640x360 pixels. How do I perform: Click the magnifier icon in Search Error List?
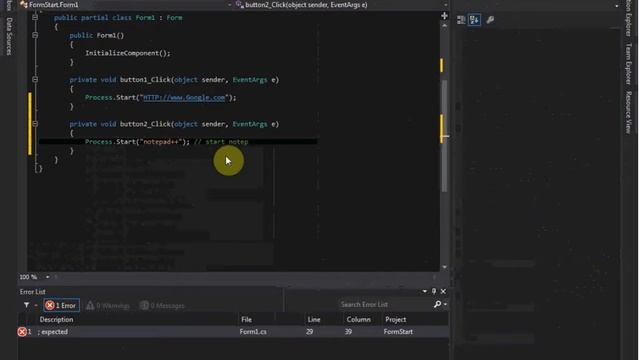[437, 304]
